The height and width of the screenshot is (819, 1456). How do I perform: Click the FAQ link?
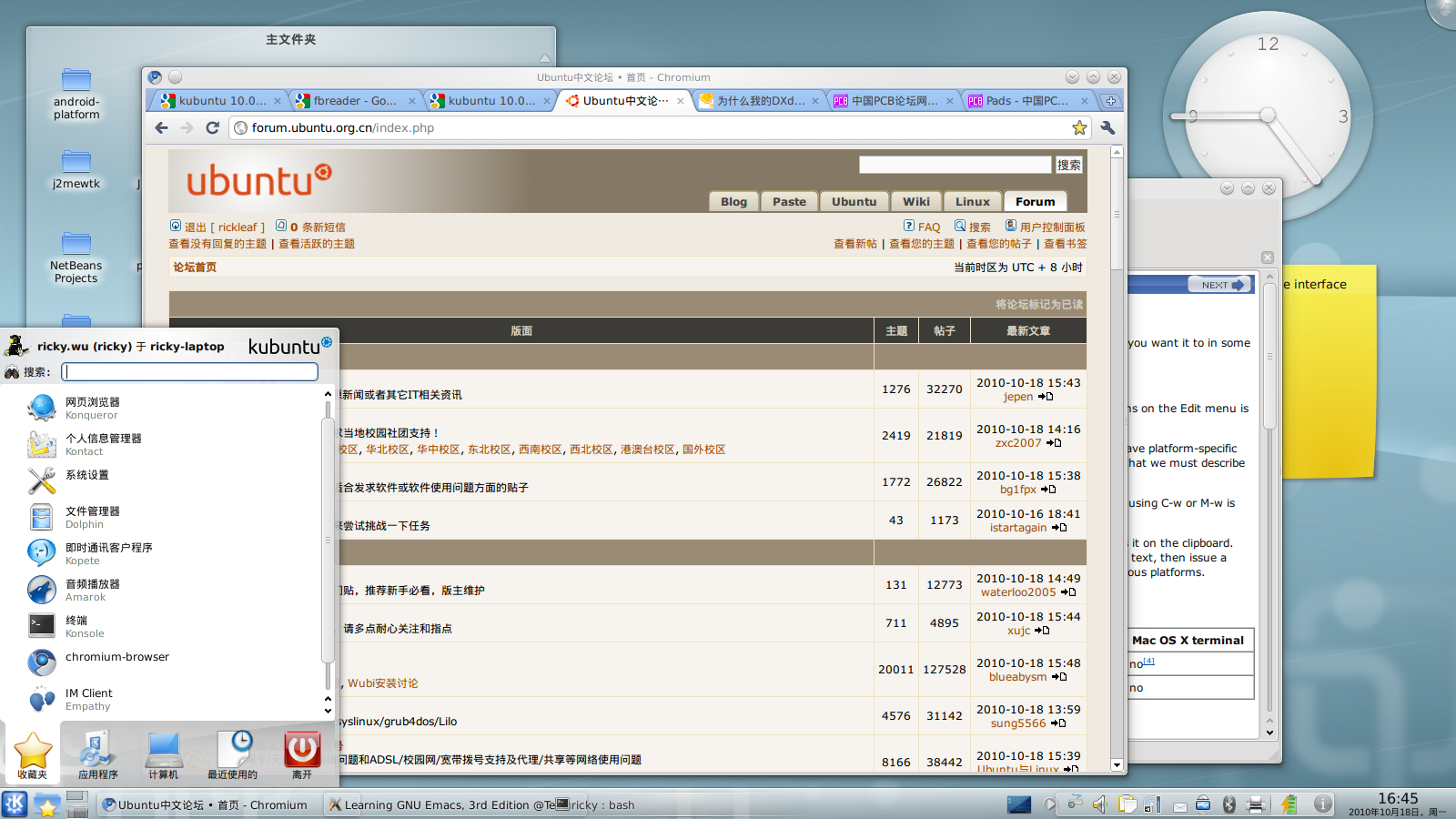click(x=928, y=227)
